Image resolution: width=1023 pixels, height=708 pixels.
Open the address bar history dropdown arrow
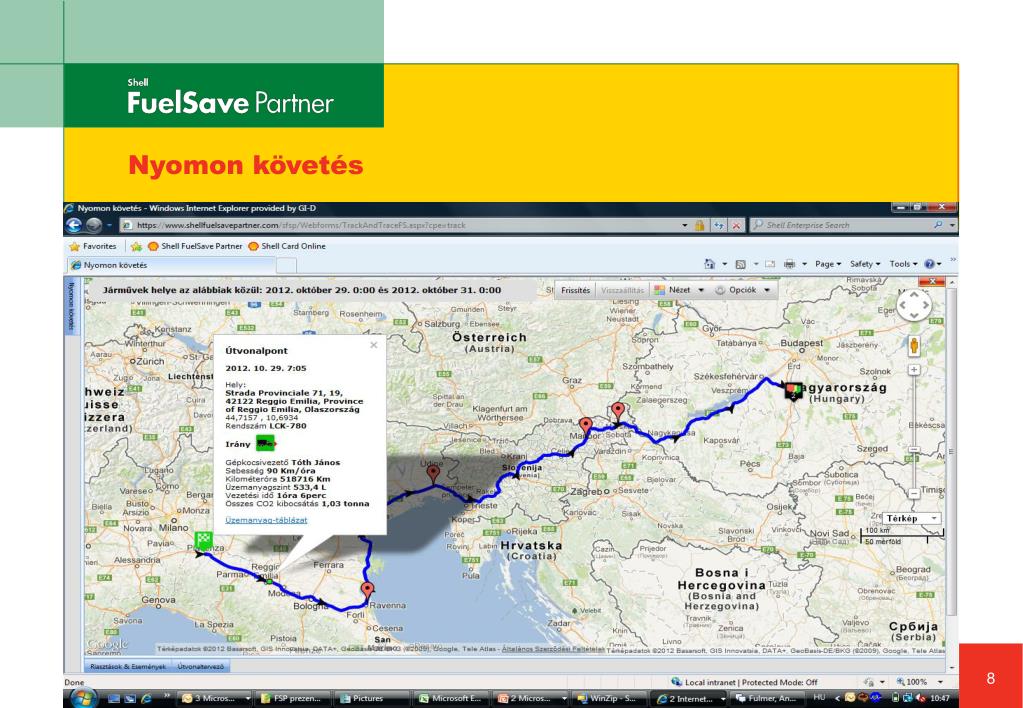(x=684, y=225)
